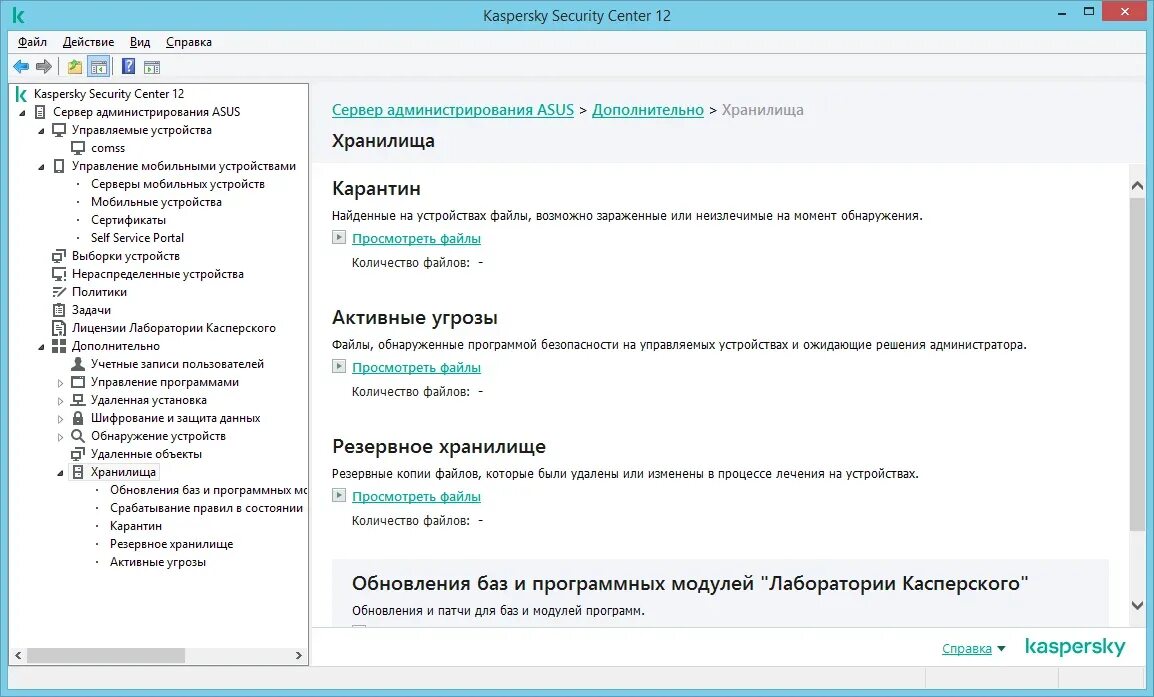Follow the Сервер администрирования ASUS breadcrumb link
This screenshot has width=1154, height=697.
[453, 110]
